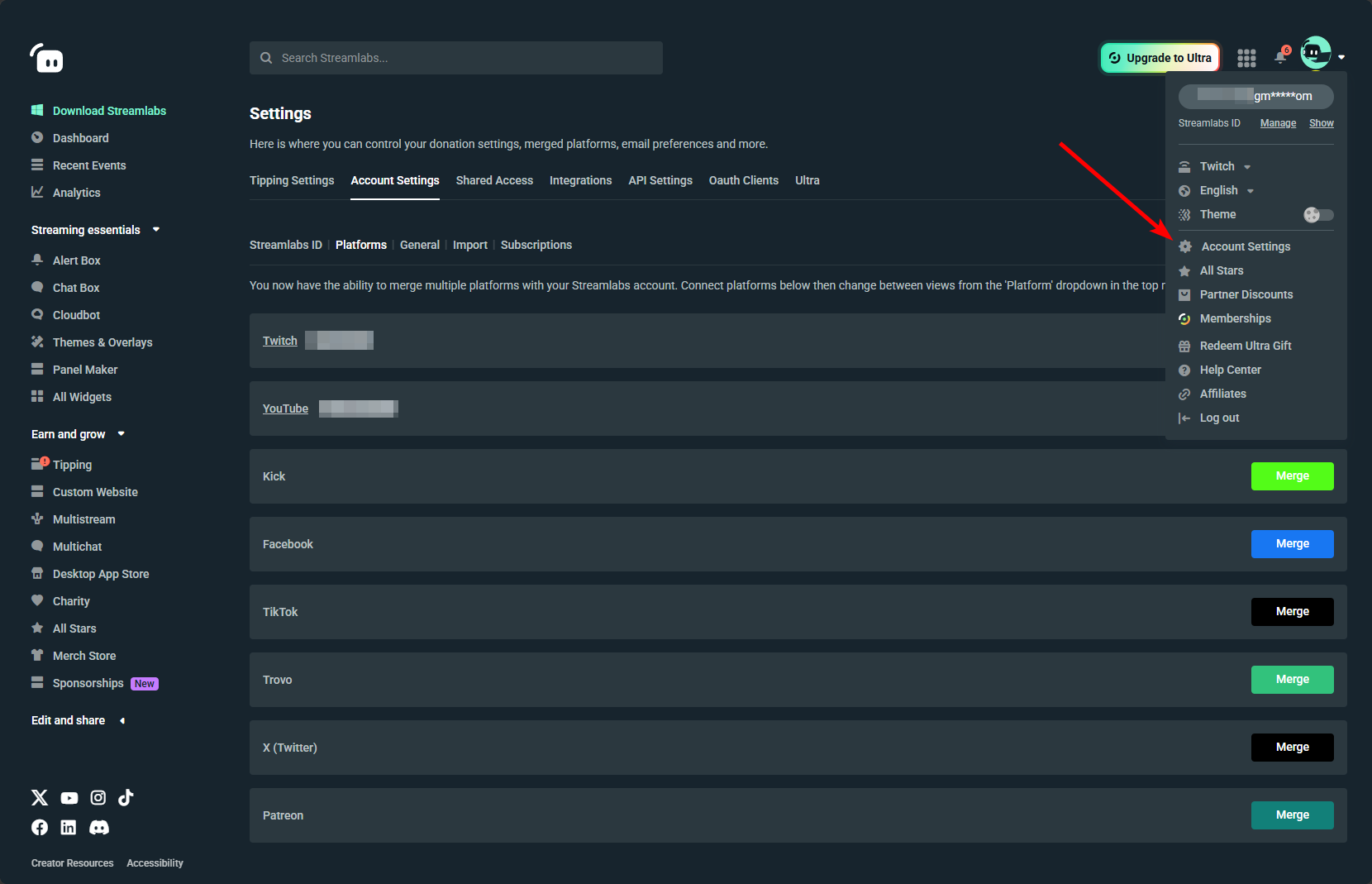Image resolution: width=1372 pixels, height=884 pixels.
Task: Click the profile avatar icon
Action: 1316,53
